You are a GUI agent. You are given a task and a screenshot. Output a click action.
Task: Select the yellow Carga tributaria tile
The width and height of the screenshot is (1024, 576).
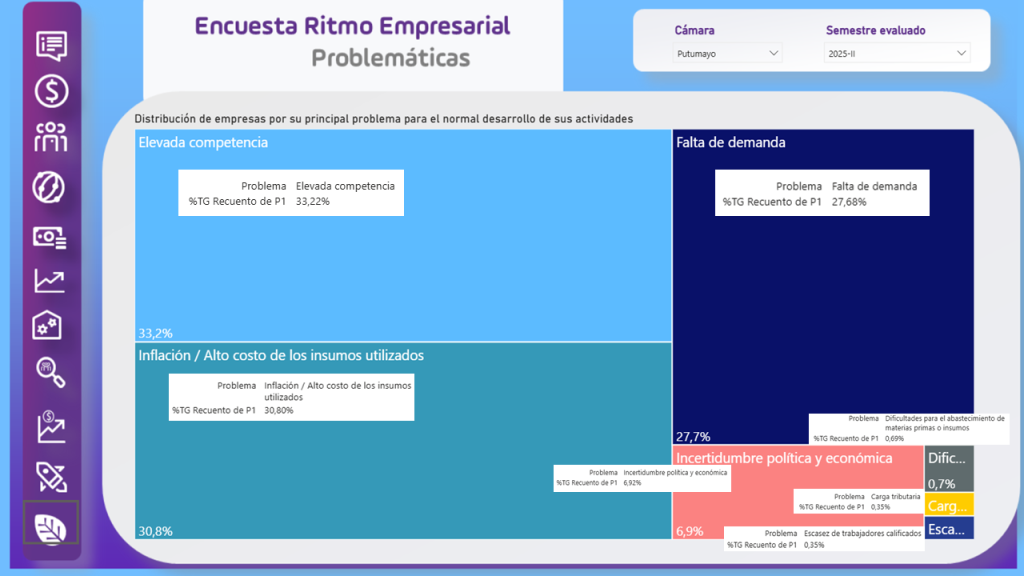tap(948, 506)
